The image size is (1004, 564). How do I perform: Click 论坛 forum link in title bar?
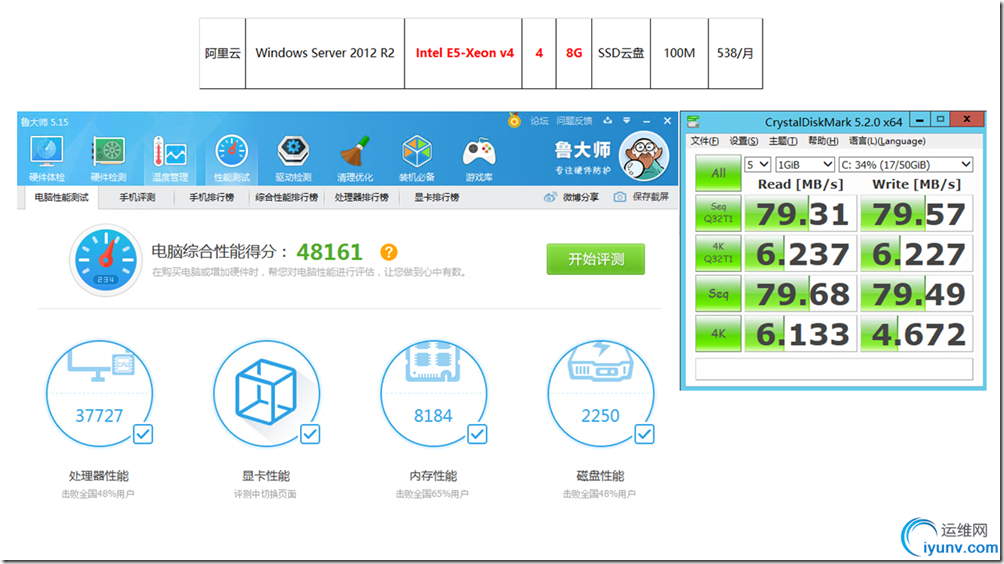point(539,120)
